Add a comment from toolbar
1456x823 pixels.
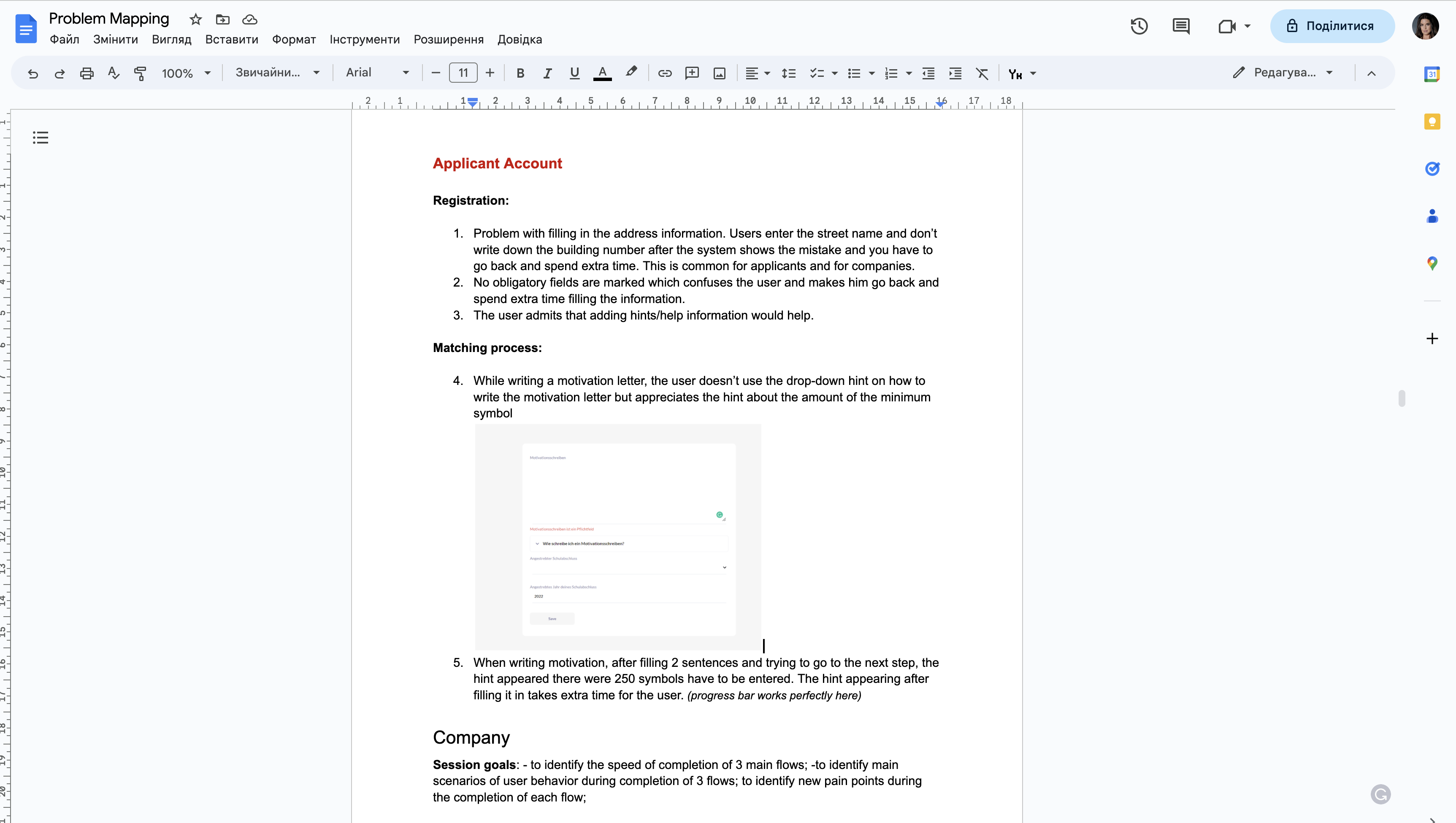692,73
